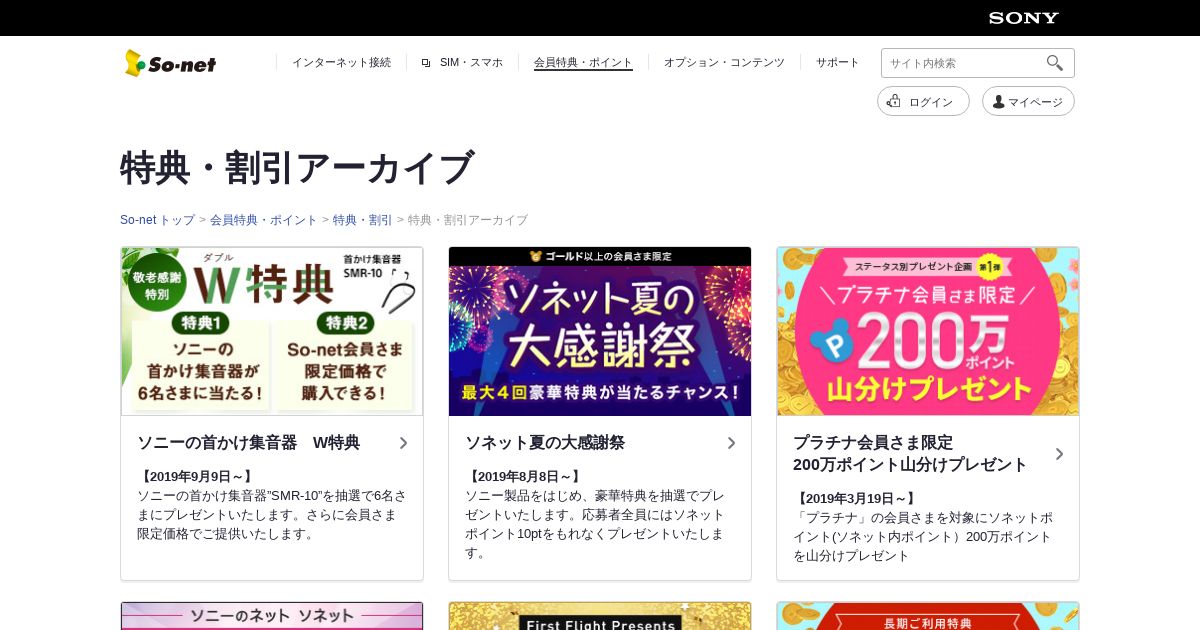Go to So-net トップ breadcrumb link
Image resolution: width=1200 pixels, height=630 pixels.
pos(157,220)
